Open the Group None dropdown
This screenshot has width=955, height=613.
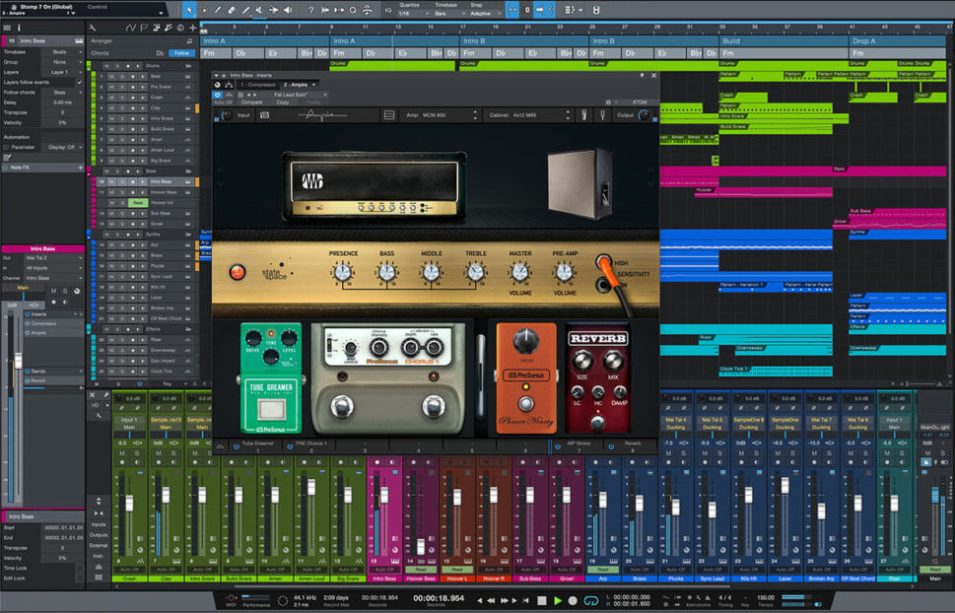point(62,62)
